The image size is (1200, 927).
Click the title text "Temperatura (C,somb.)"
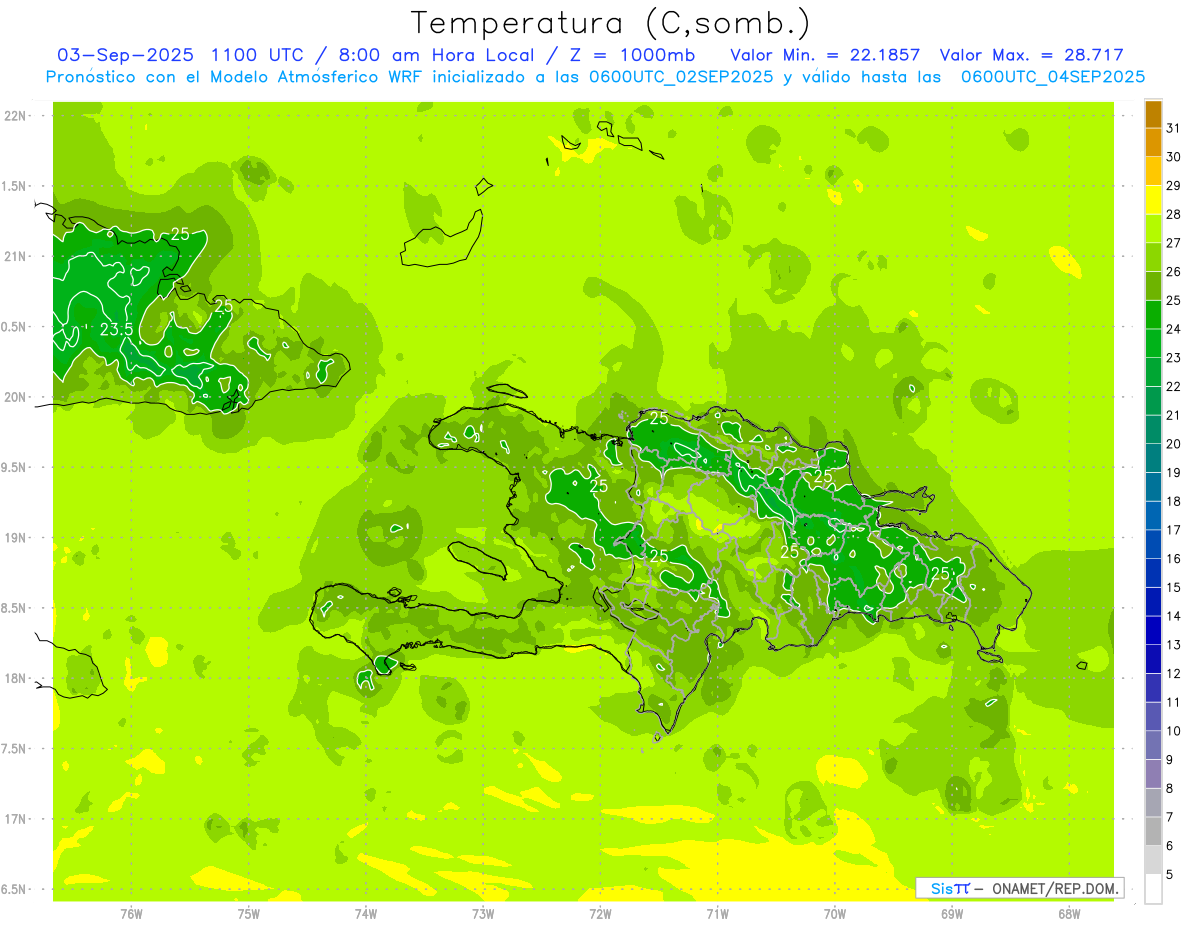[611, 23]
